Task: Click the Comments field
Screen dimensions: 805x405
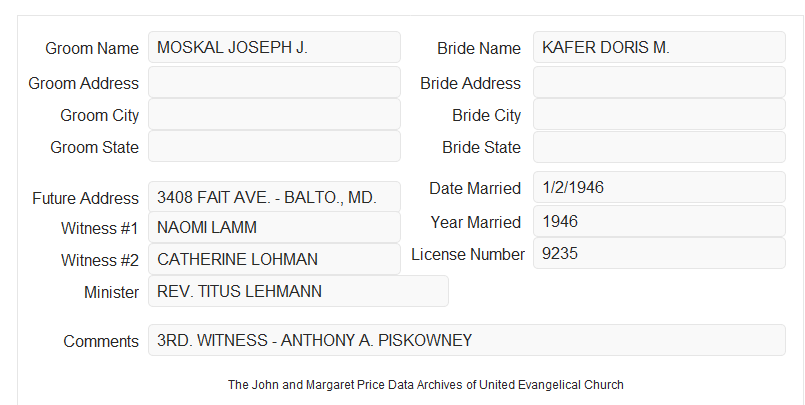Action: point(467,340)
